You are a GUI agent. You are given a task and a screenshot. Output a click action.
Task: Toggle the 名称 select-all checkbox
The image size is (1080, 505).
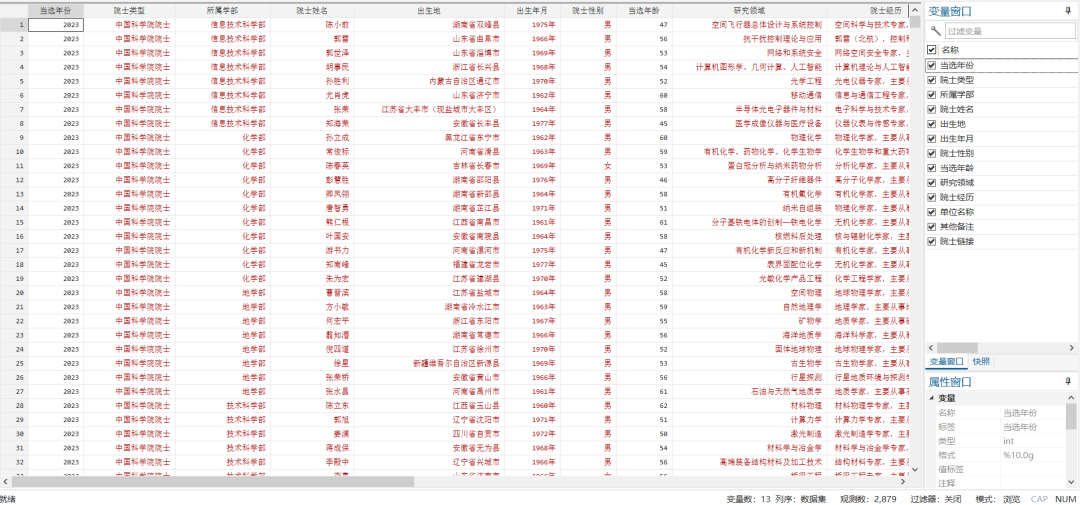pyautogui.click(x=932, y=50)
